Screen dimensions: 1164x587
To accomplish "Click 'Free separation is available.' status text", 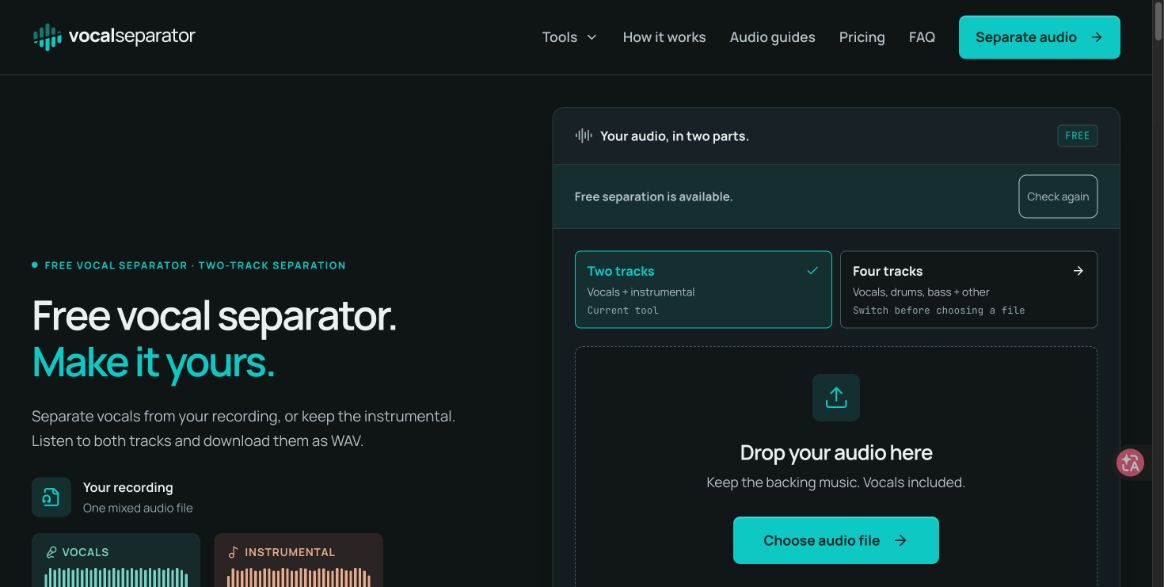I will tap(653, 197).
